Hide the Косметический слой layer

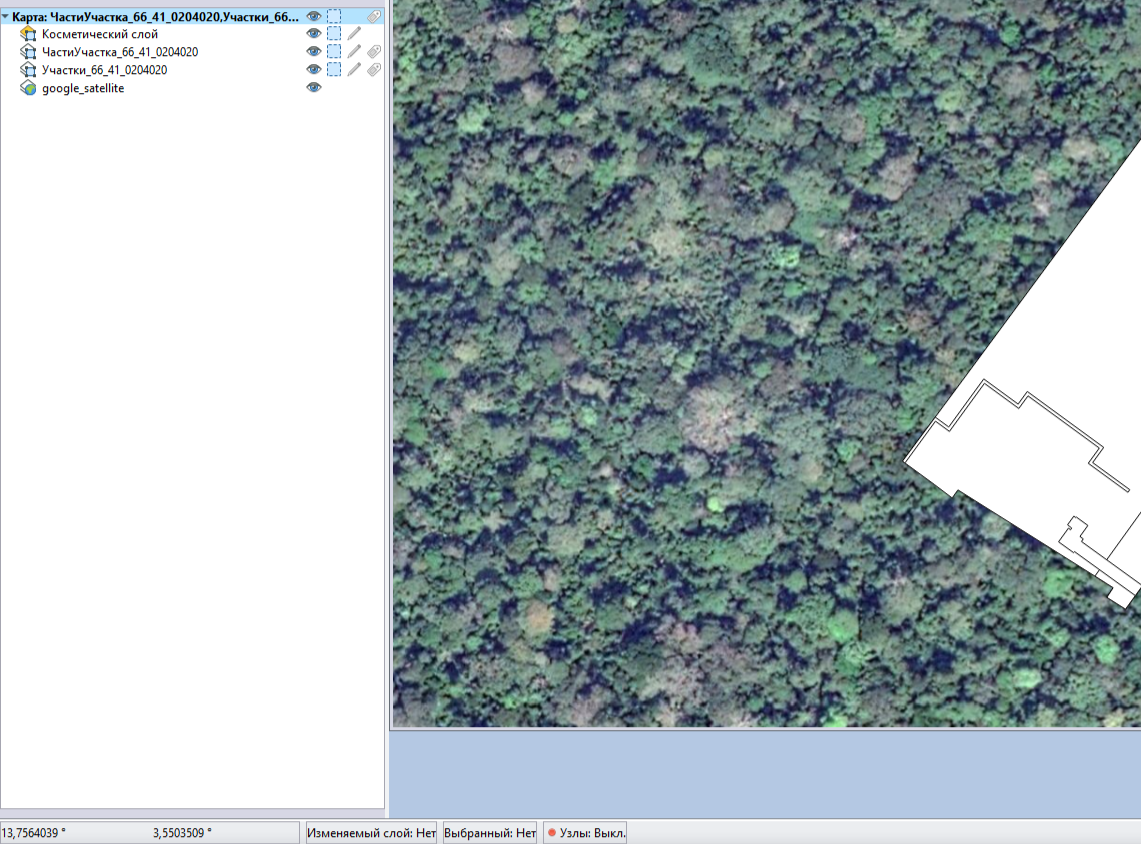point(314,34)
